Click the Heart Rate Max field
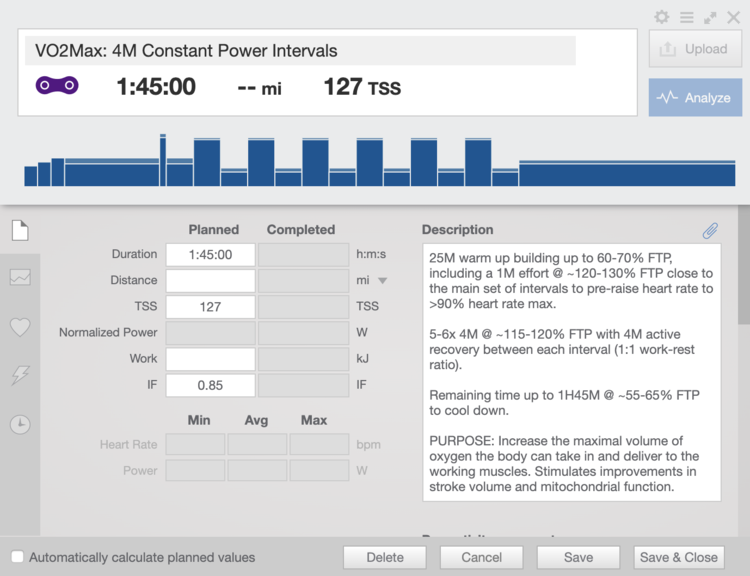750x576 pixels. pos(319,444)
